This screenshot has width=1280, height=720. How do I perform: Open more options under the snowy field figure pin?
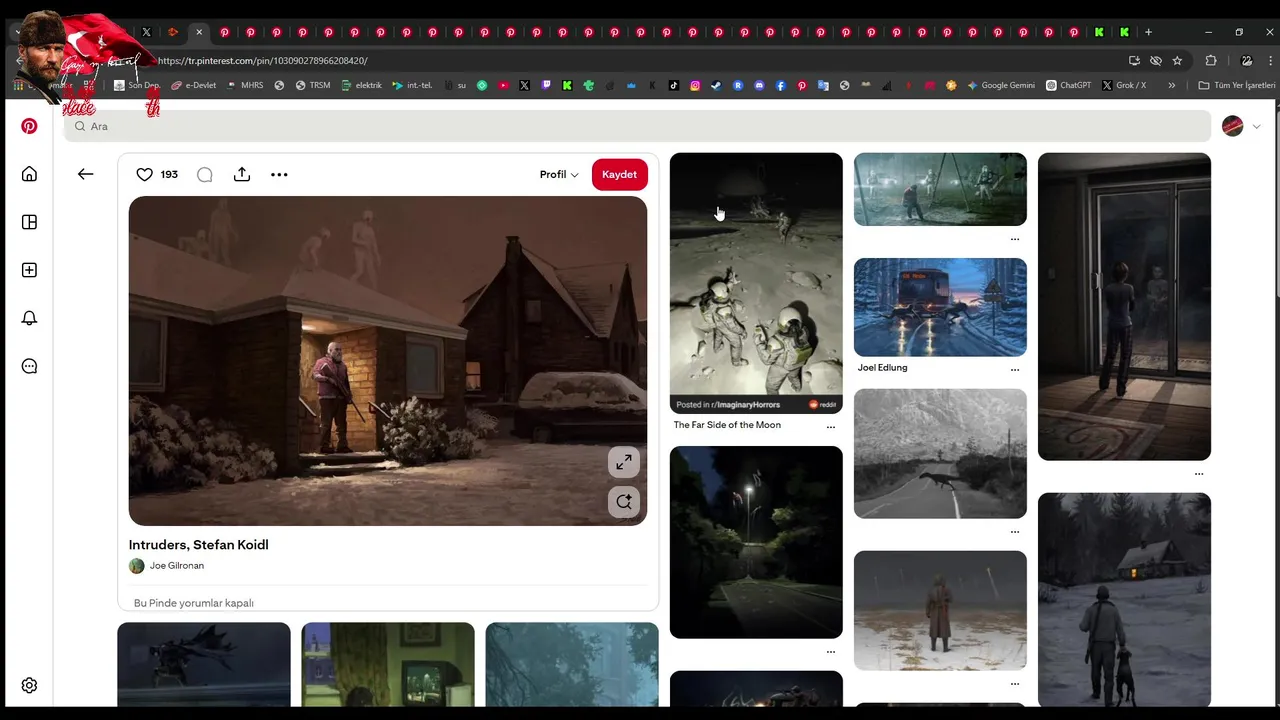point(1014,684)
